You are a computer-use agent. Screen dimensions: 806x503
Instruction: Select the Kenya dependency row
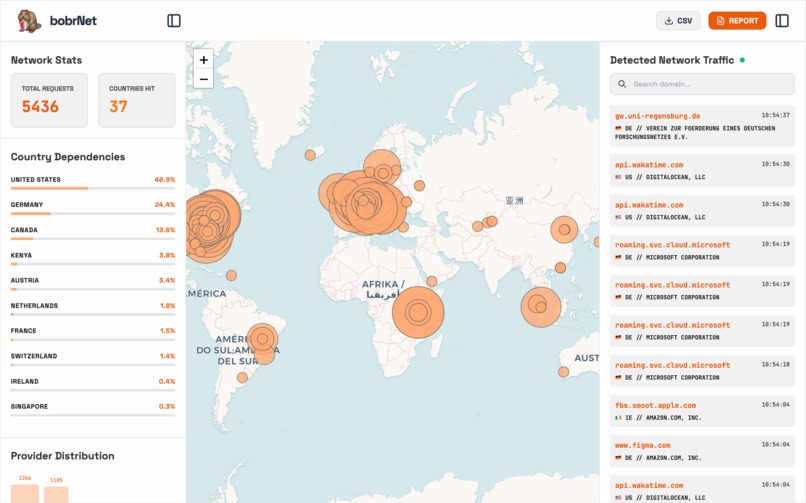point(93,258)
